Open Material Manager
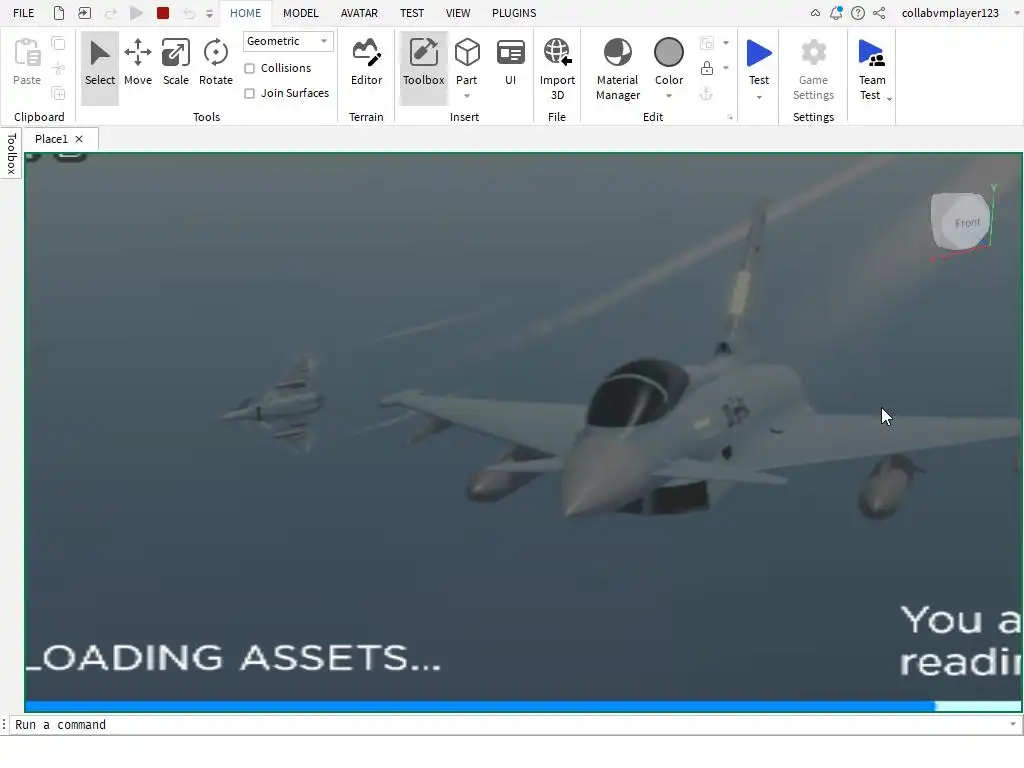Viewport: 1024px width, 768px height. tap(617, 69)
